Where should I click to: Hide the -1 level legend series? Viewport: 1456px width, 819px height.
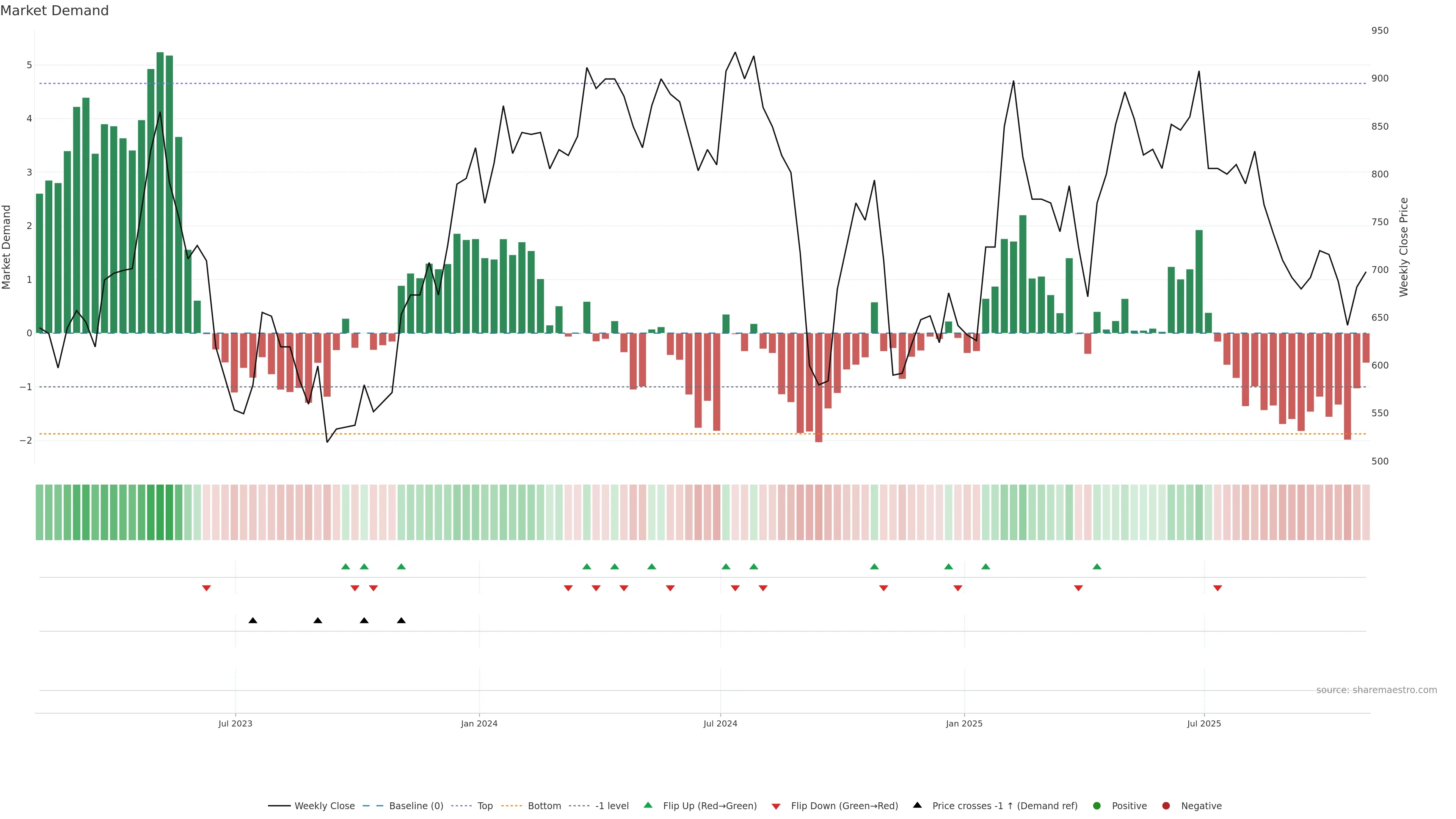click(x=612, y=805)
